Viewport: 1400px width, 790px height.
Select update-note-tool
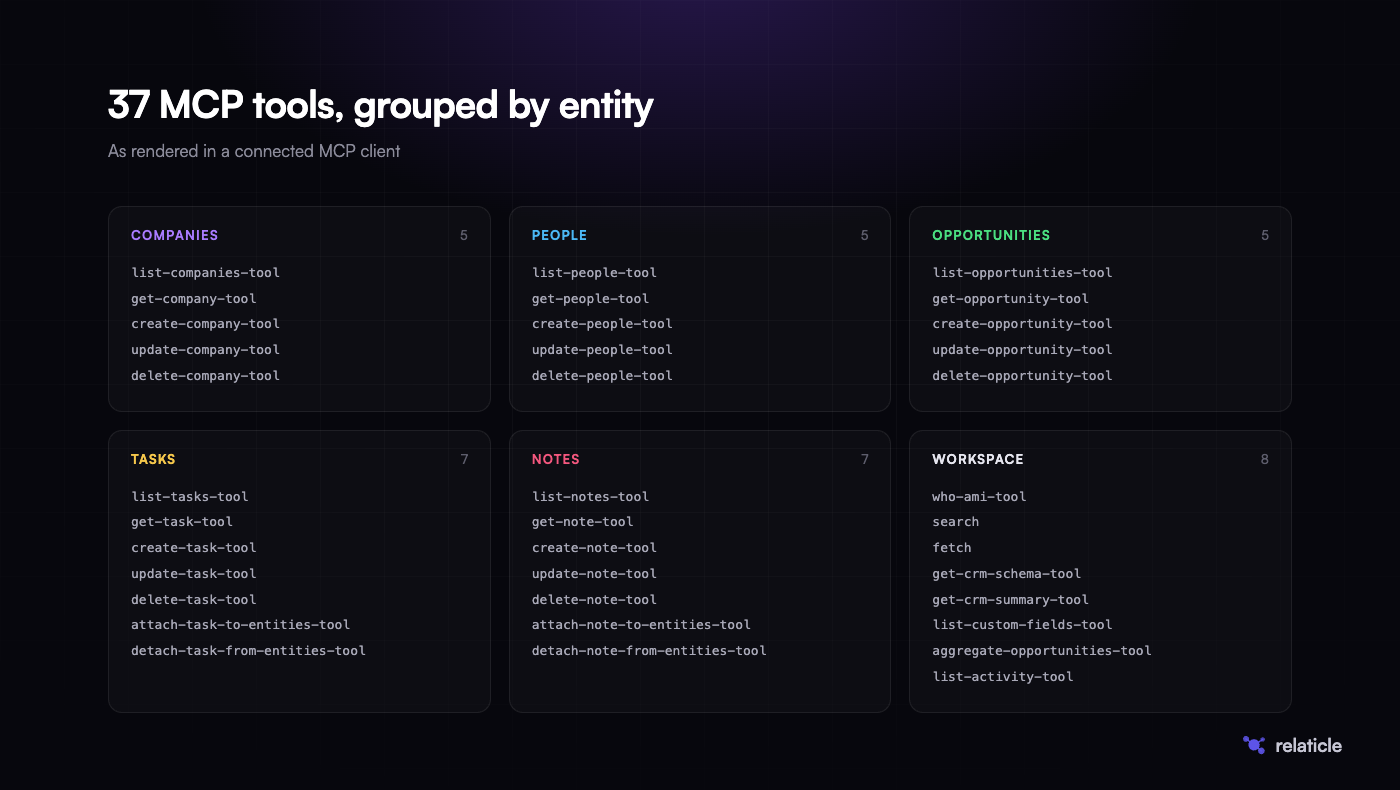(594, 574)
